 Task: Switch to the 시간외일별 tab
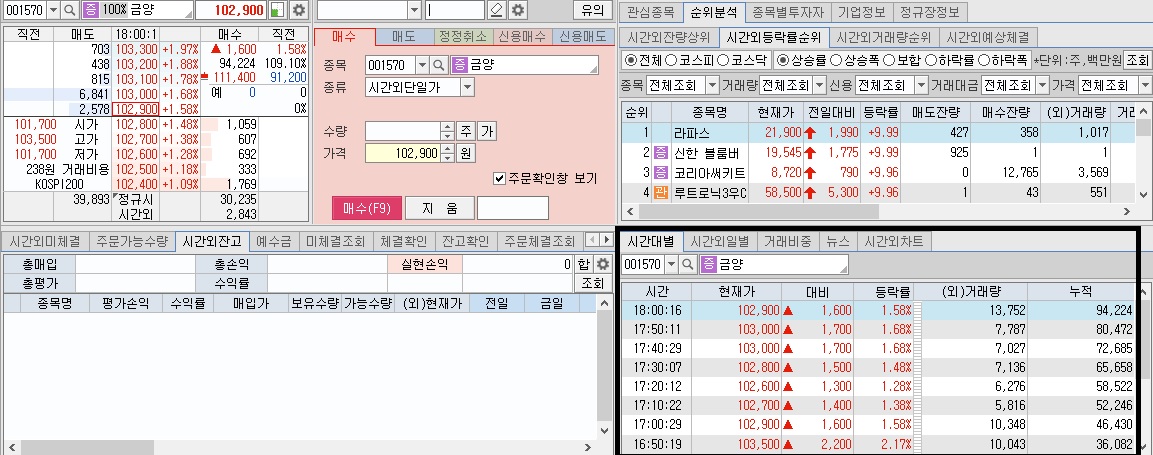(x=719, y=241)
